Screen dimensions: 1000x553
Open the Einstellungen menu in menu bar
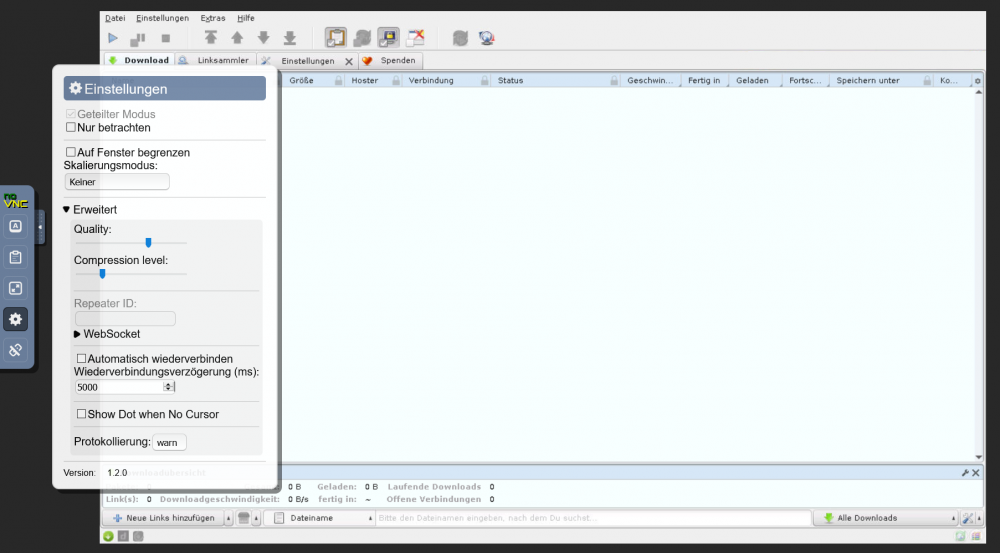coord(163,18)
